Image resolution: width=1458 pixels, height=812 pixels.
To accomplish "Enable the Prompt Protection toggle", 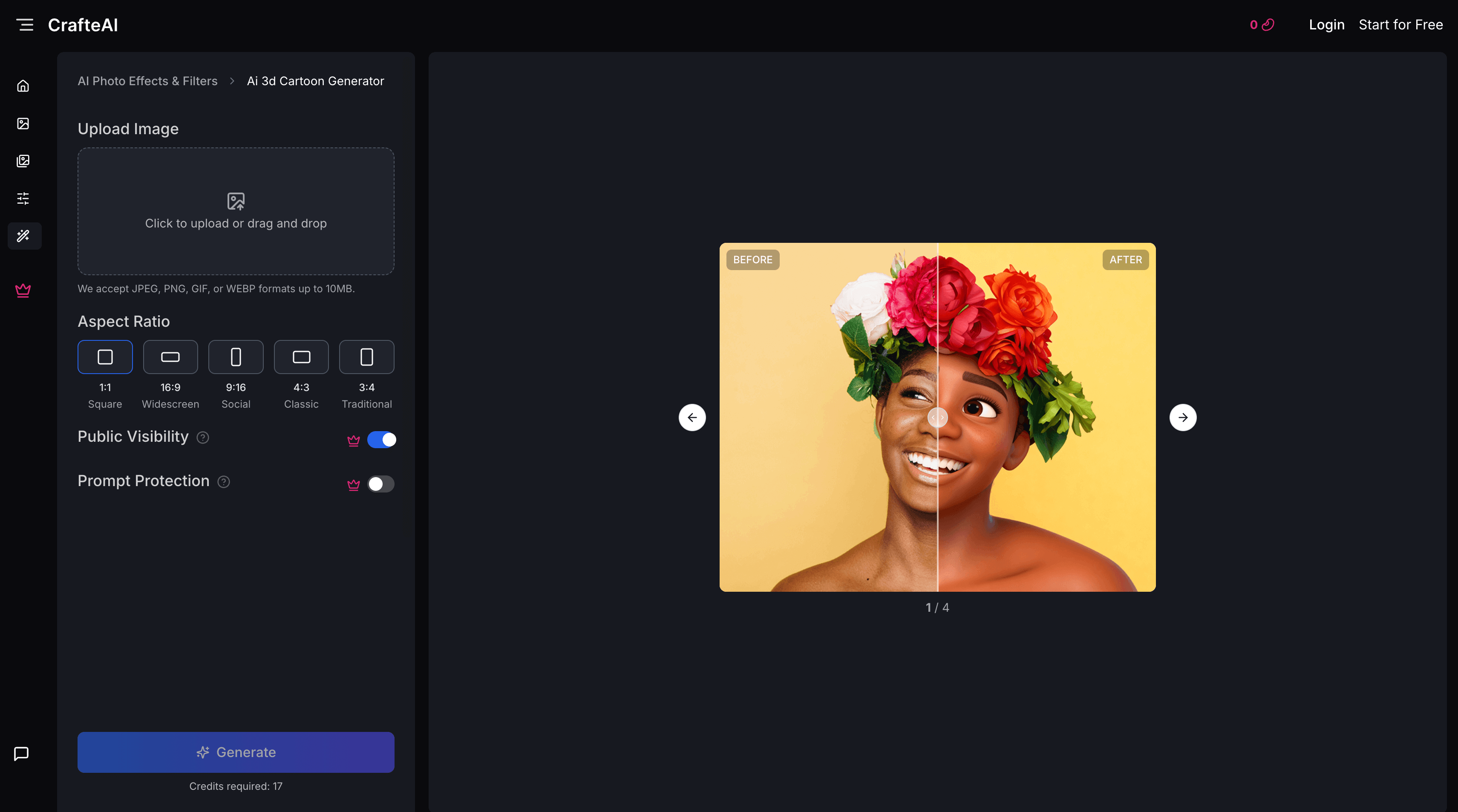I will [x=380, y=484].
